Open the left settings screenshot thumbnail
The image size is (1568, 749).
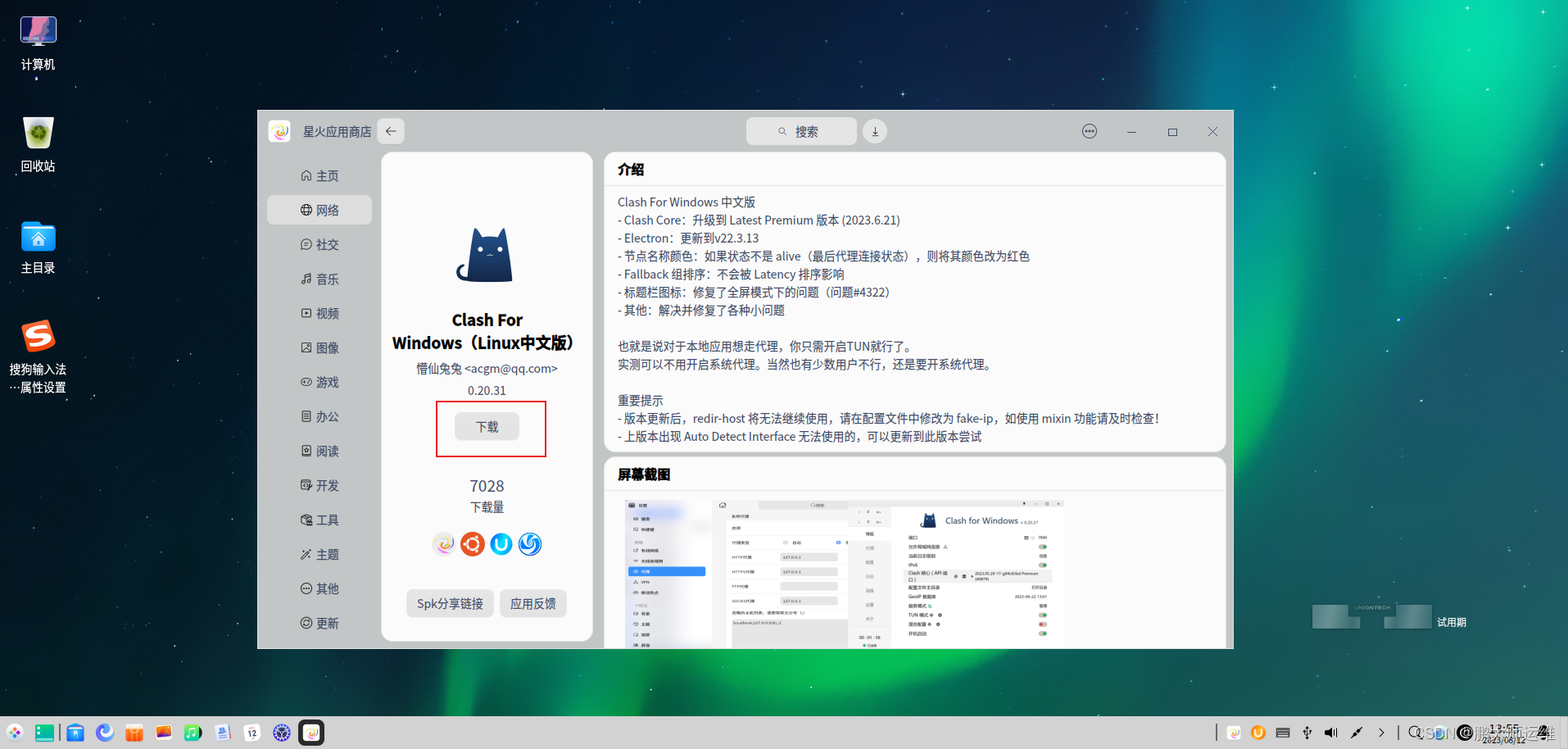pyautogui.click(x=667, y=574)
